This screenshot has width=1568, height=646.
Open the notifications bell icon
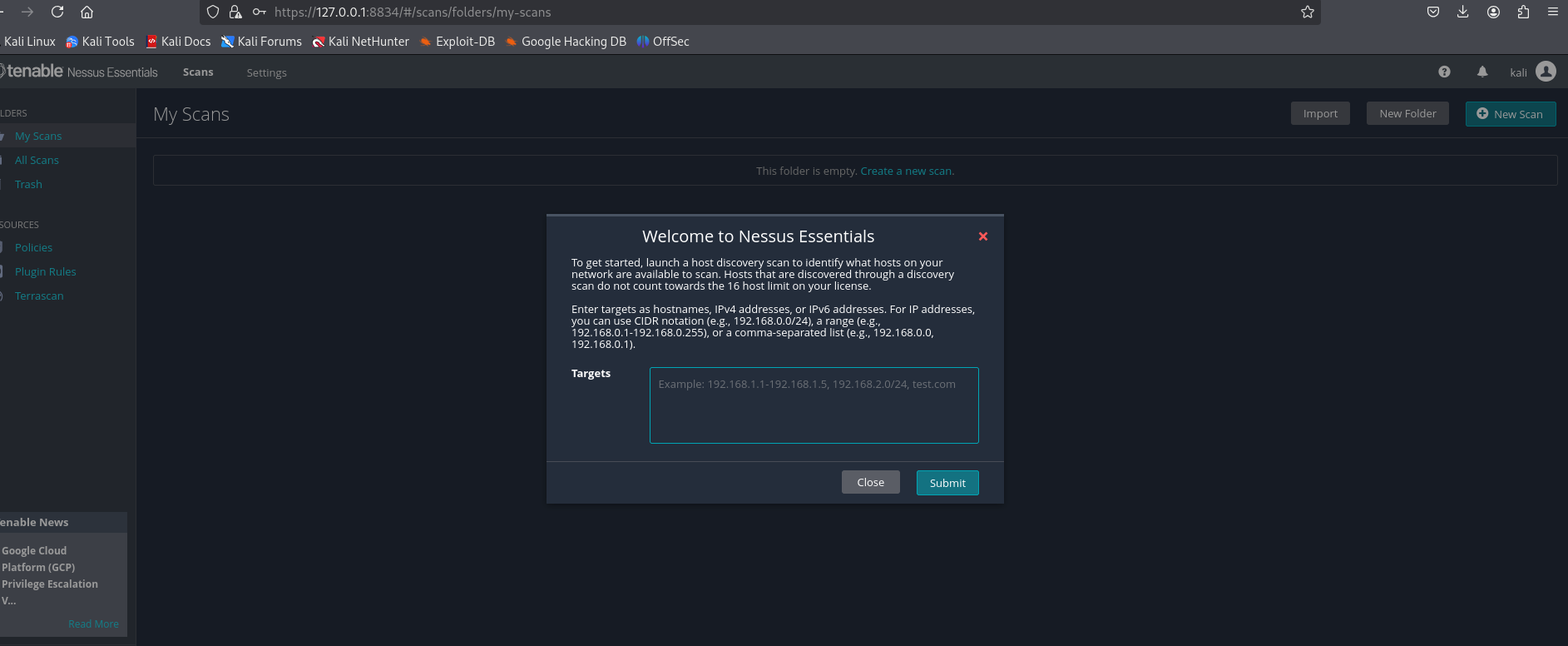1482,72
